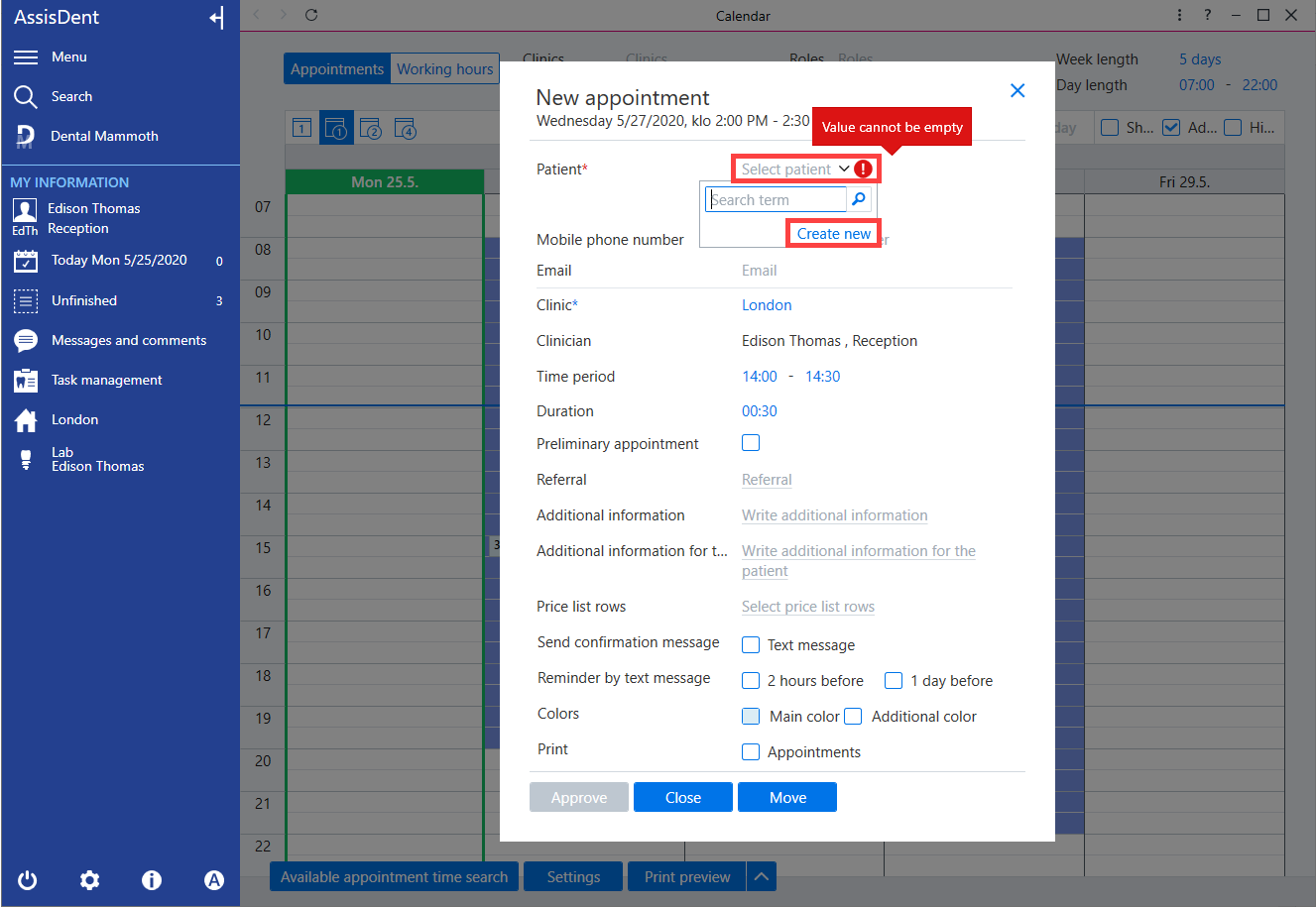Open the hamburger Menu icon

point(26,57)
